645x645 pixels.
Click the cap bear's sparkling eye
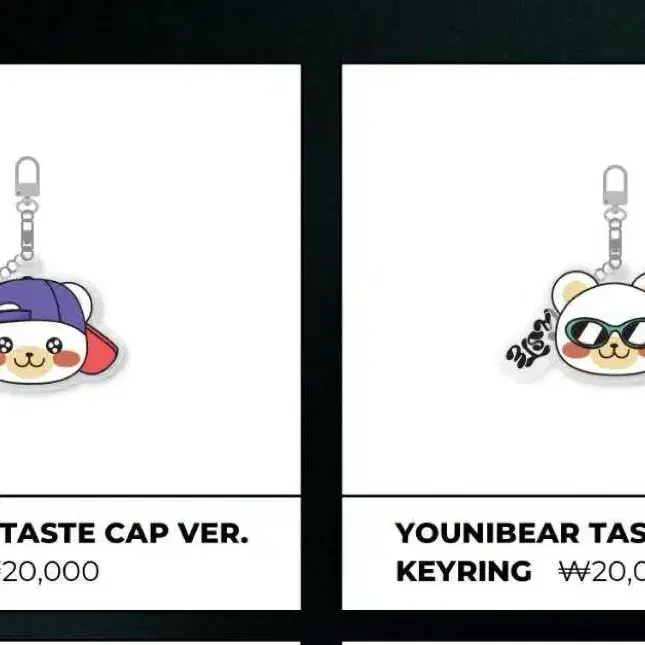click(54, 345)
